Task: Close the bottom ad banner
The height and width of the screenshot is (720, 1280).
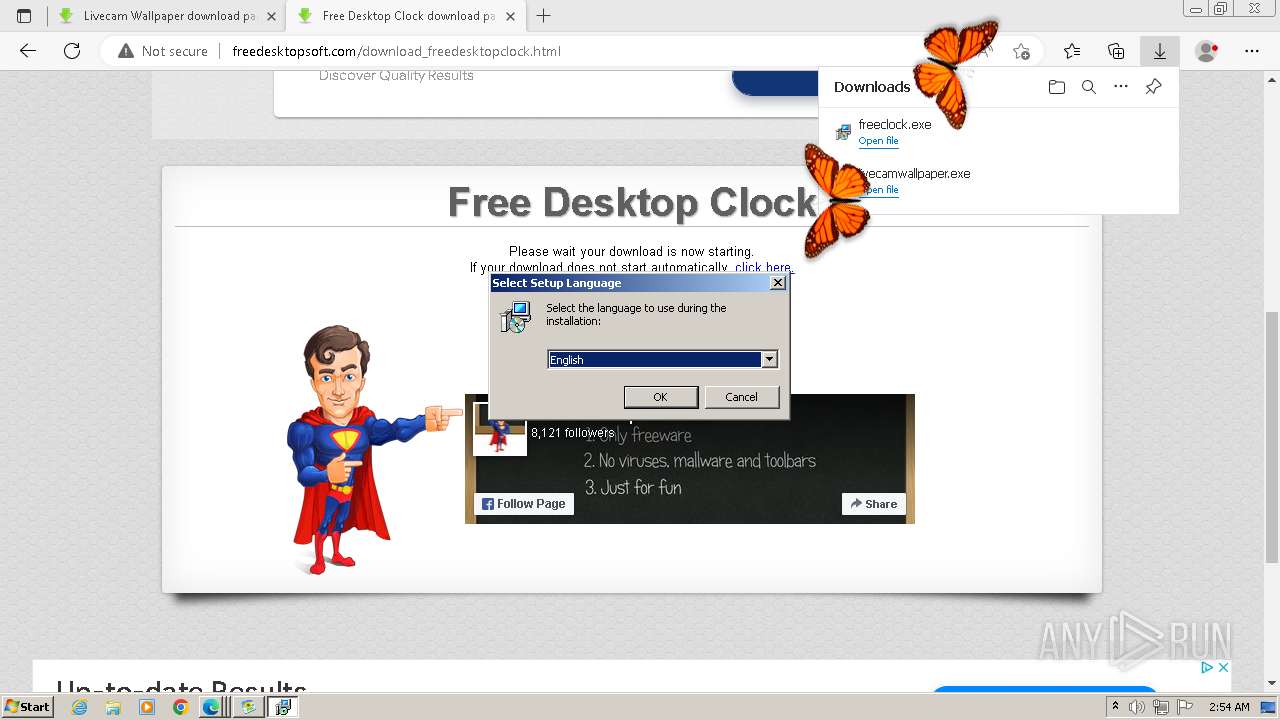Action: click(x=1222, y=667)
